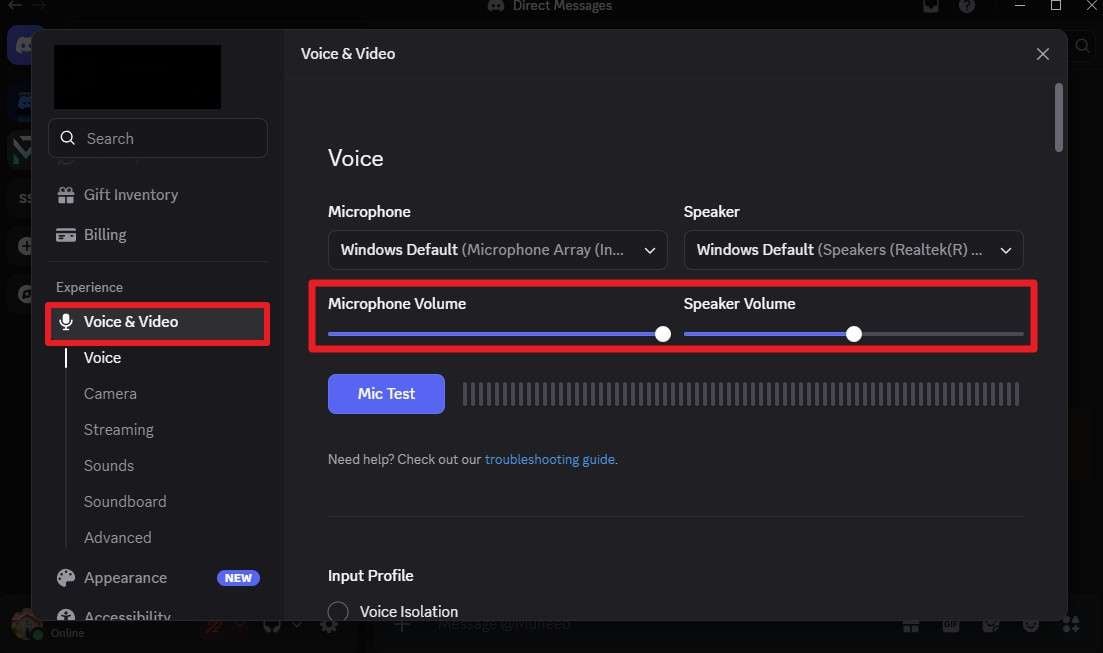Click the microphone icon beside Voice & Video
This screenshot has width=1103, height=653.
click(65, 322)
